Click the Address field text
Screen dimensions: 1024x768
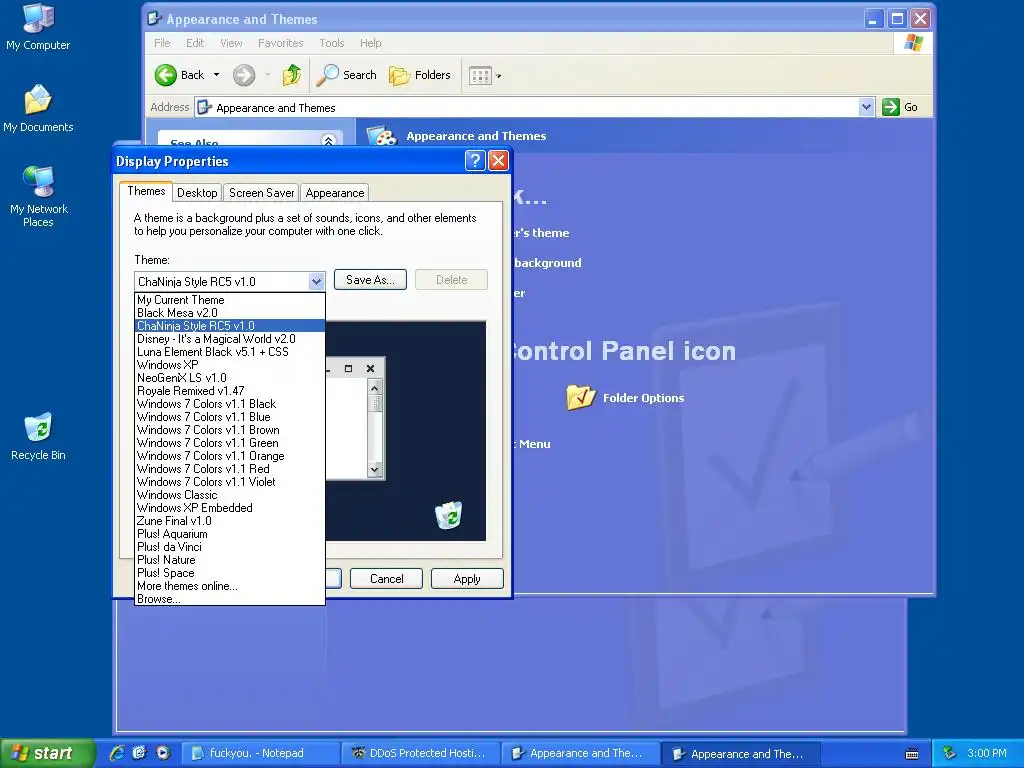[276, 108]
